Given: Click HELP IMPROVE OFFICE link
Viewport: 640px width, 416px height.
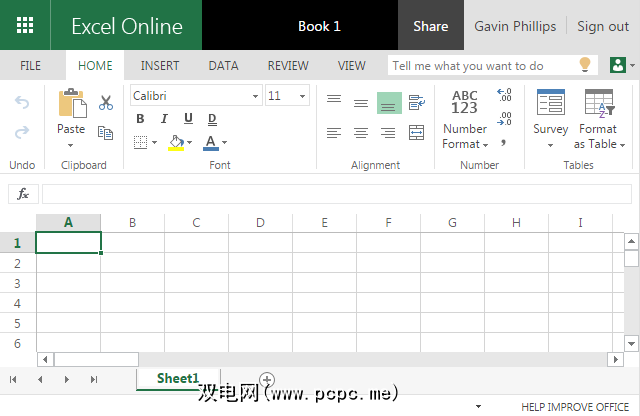Looking at the screenshot, I should pos(575,407).
